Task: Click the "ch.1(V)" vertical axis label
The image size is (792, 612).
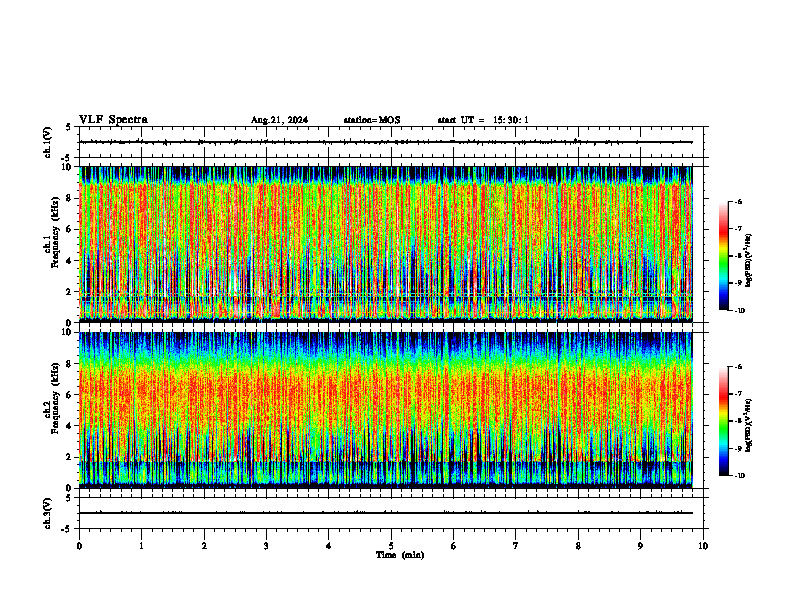Action: [x=48, y=142]
